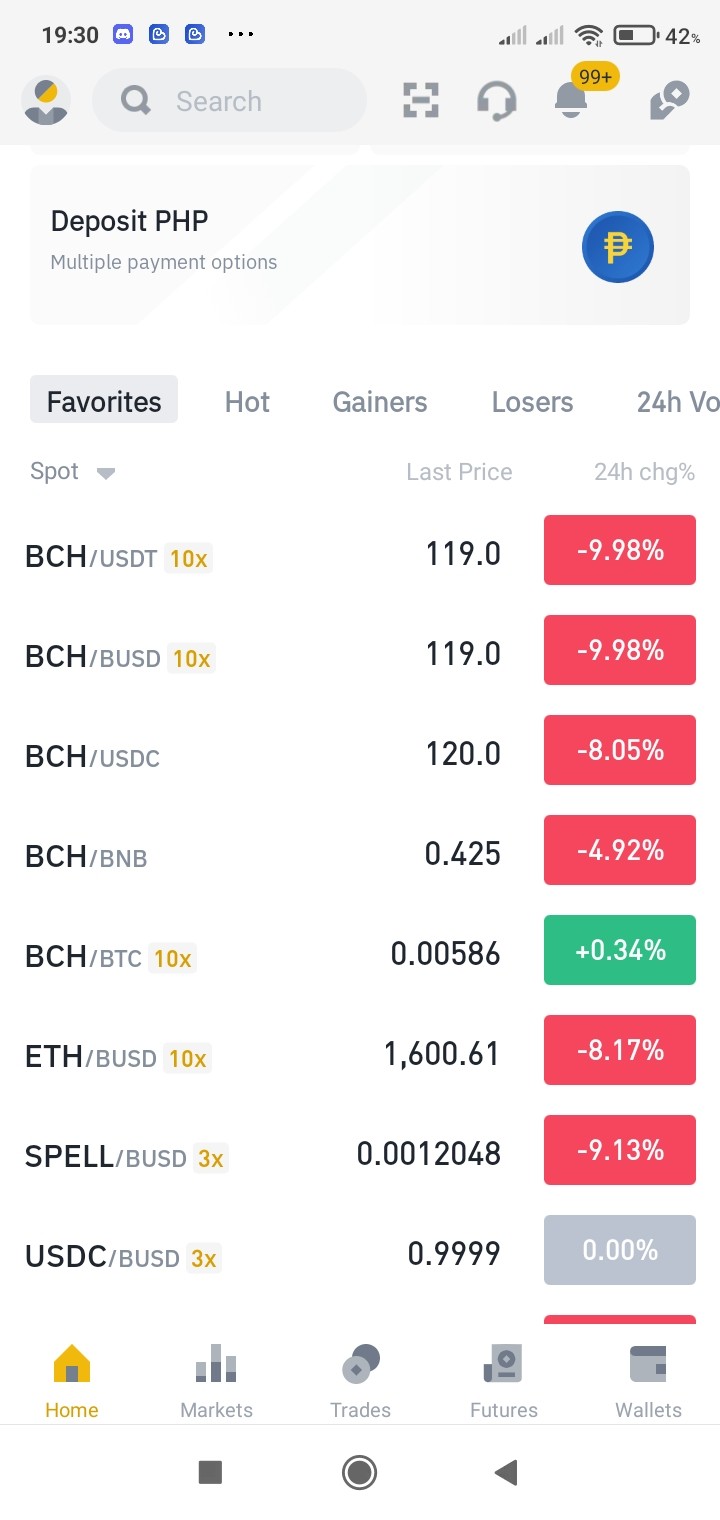Select the Losers tab

click(532, 402)
